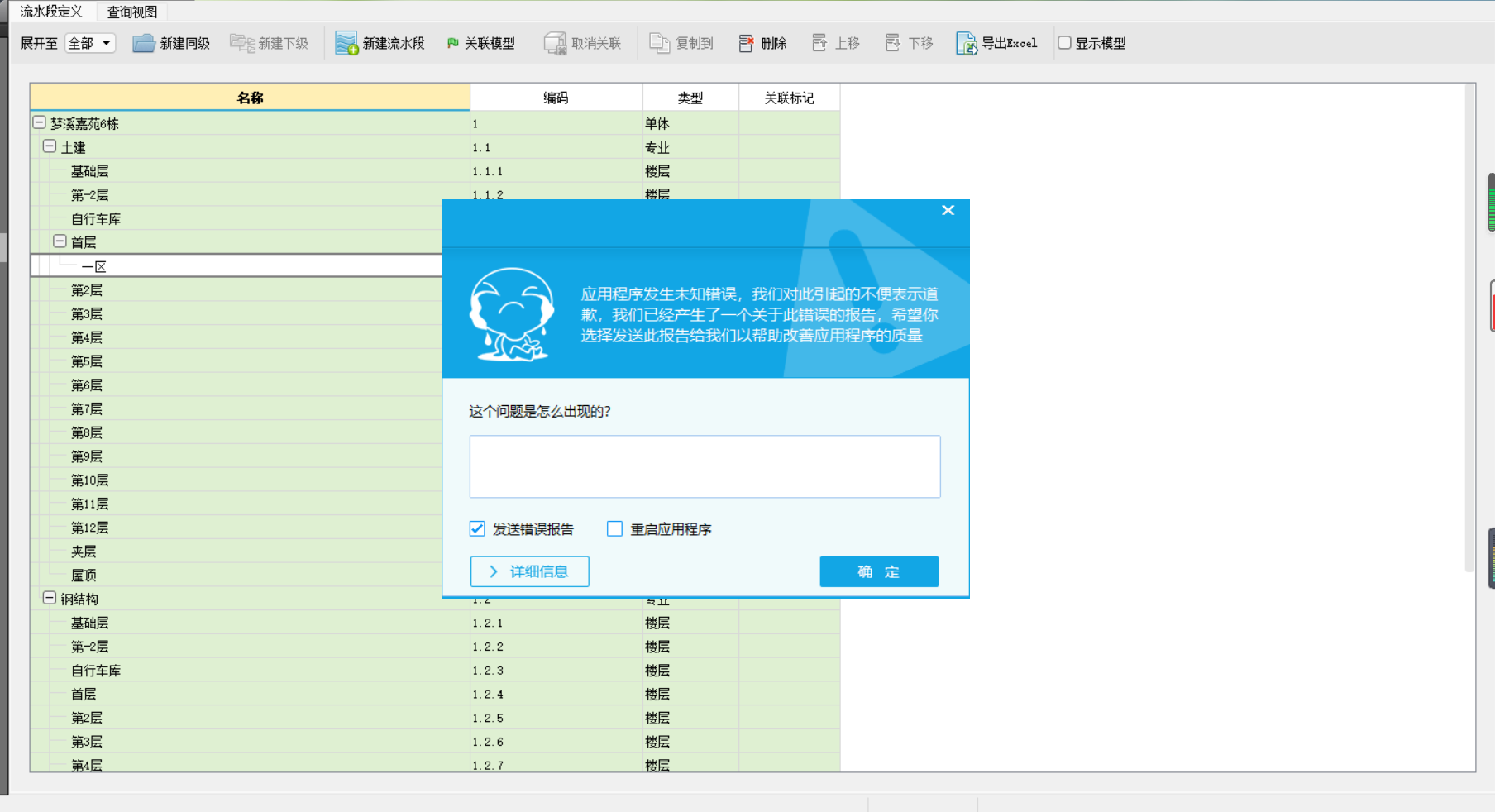Collapse the 首层 tree node under 土建
The width and height of the screenshot is (1495, 812).
click(x=60, y=241)
